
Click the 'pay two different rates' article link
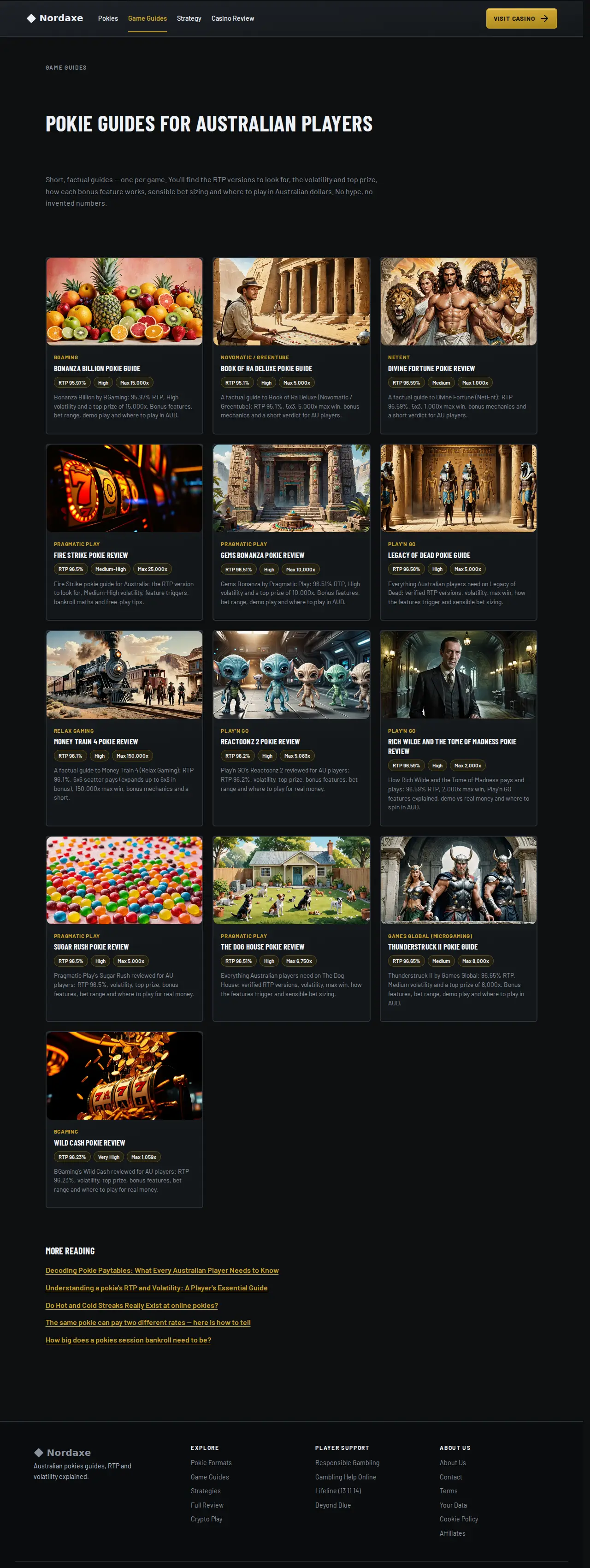[x=148, y=1323]
